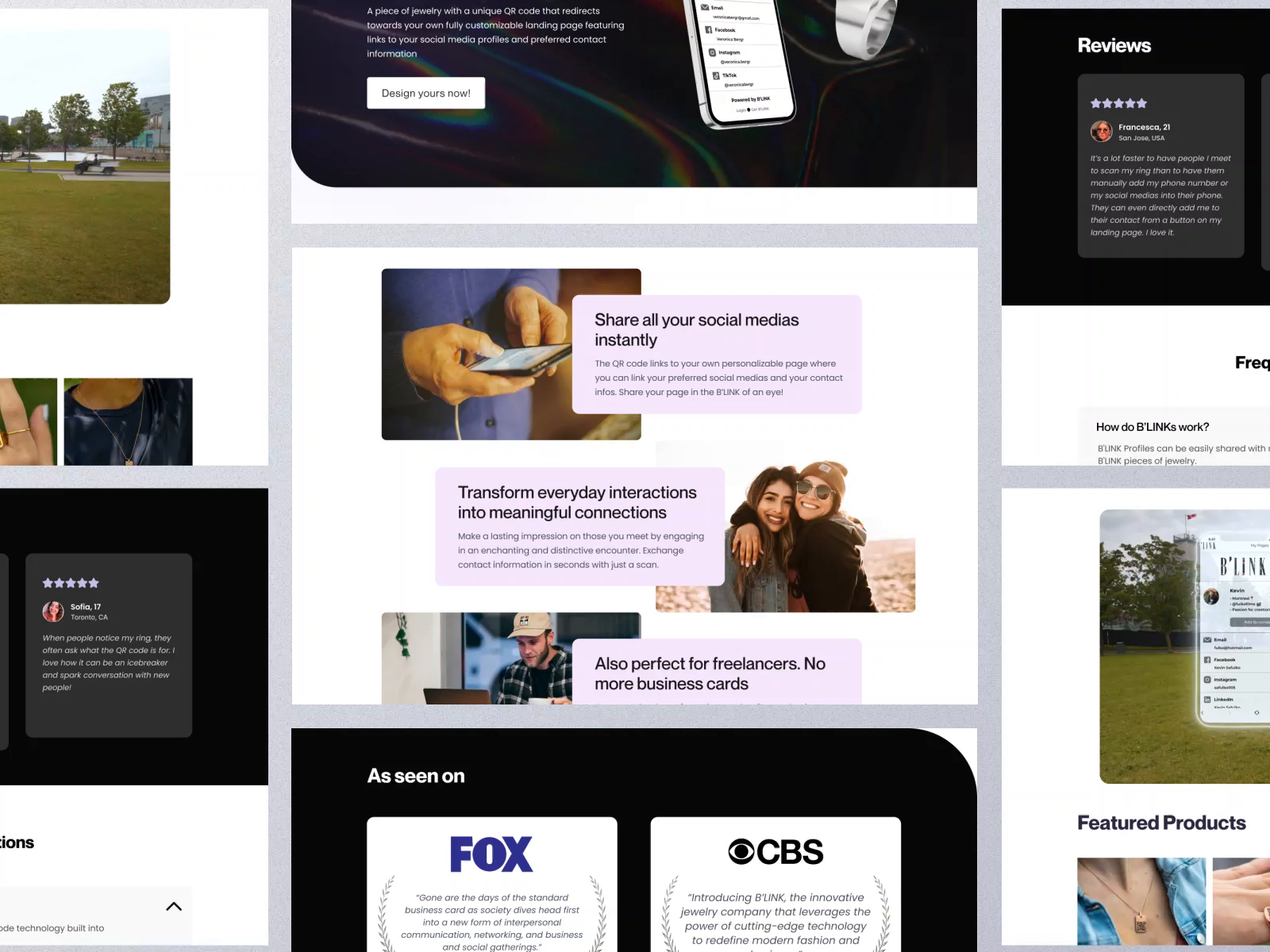Click the freelancer with cap photo
Screen dimensions: 1270x952
coord(476,658)
